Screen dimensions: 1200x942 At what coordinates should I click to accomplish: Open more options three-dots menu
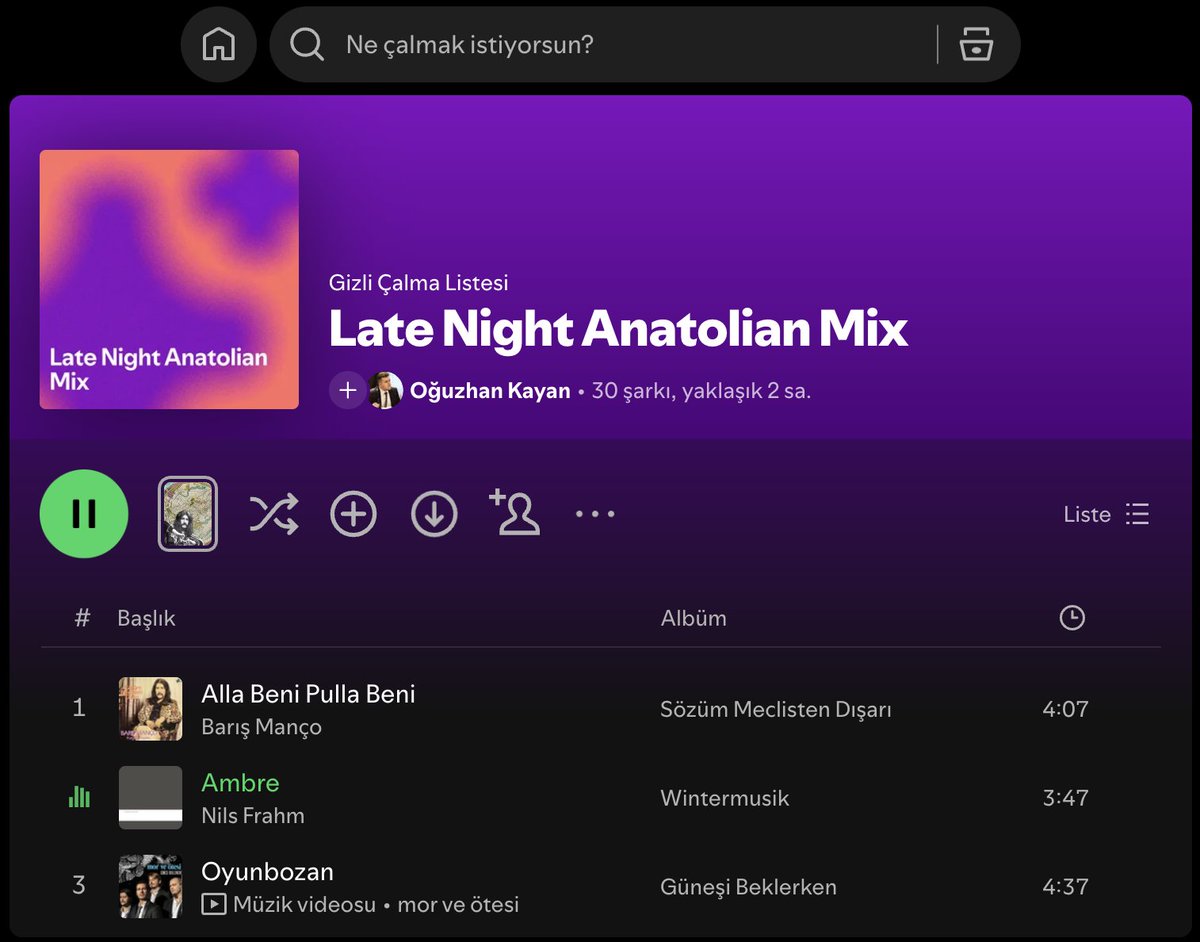(x=595, y=514)
